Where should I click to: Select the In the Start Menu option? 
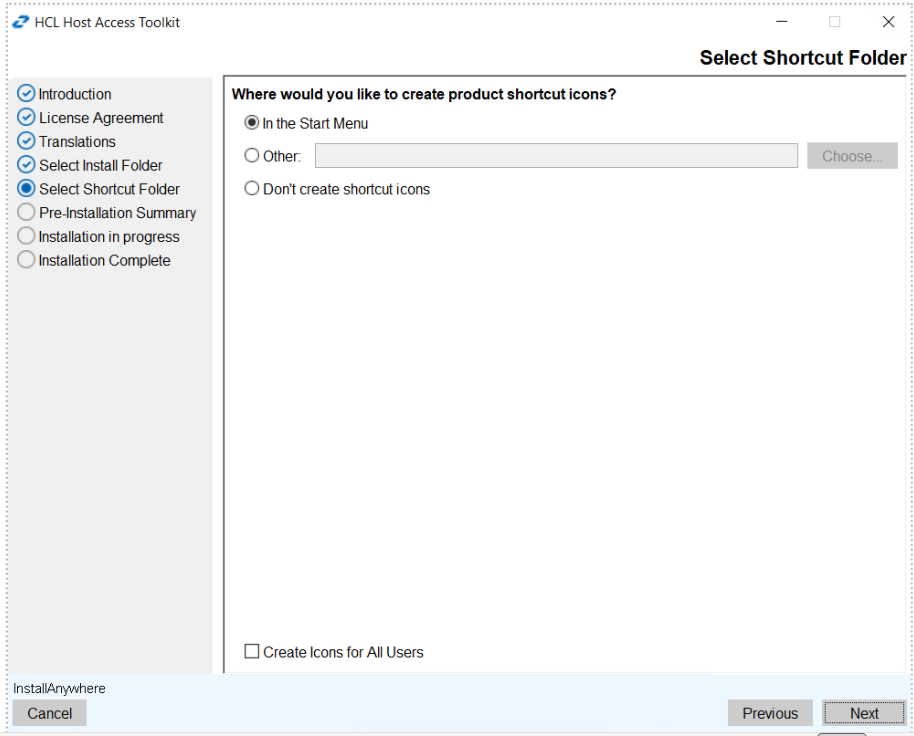pos(252,124)
